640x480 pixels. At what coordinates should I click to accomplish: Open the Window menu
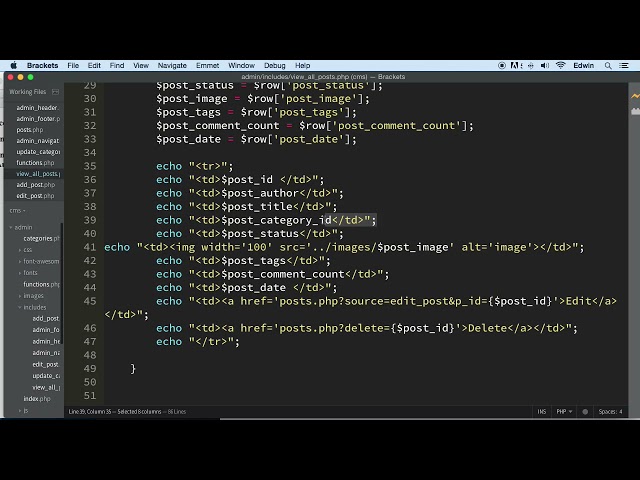(241, 65)
